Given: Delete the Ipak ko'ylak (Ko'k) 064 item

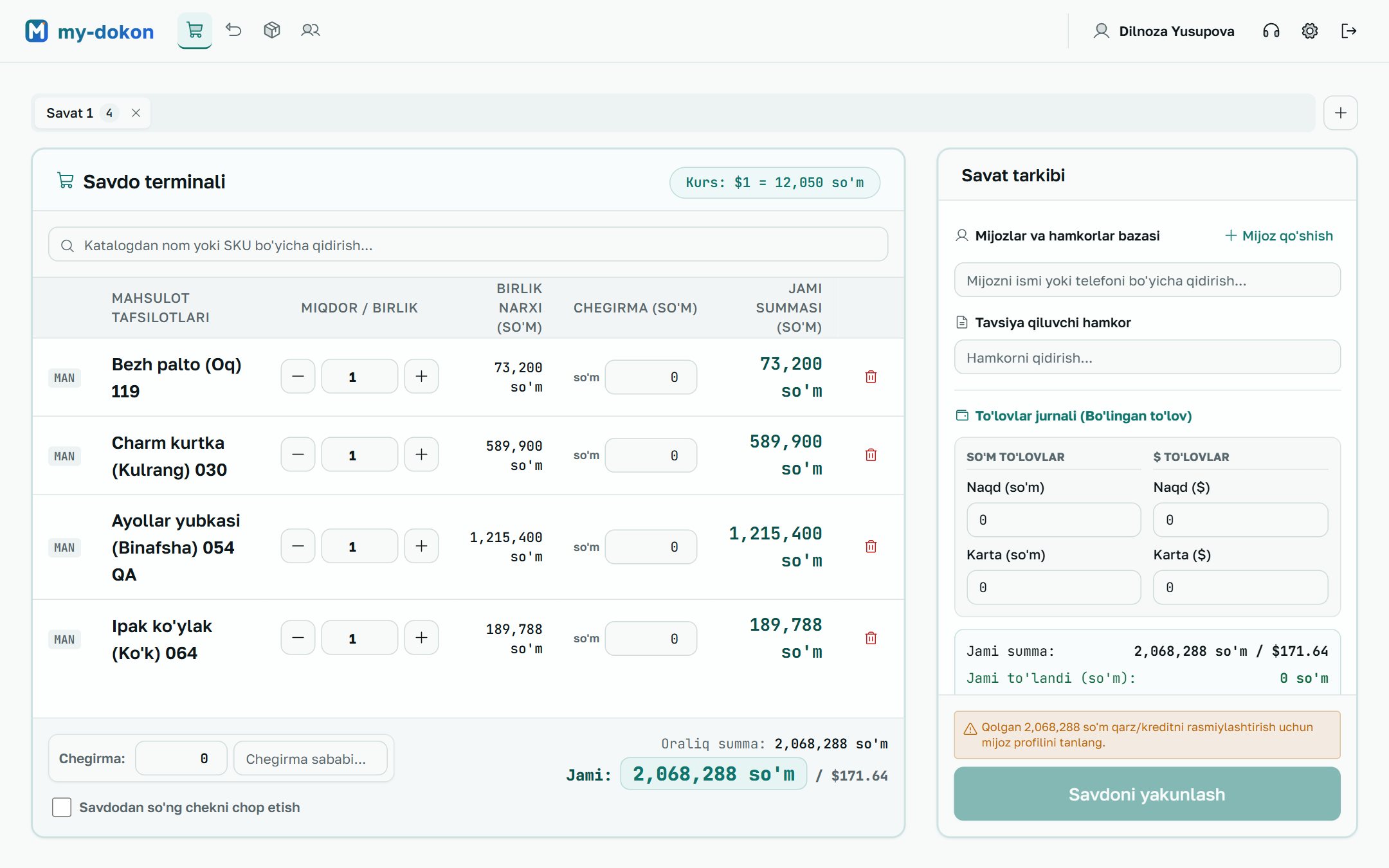Looking at the screenshot, I should tap(871, 638).
